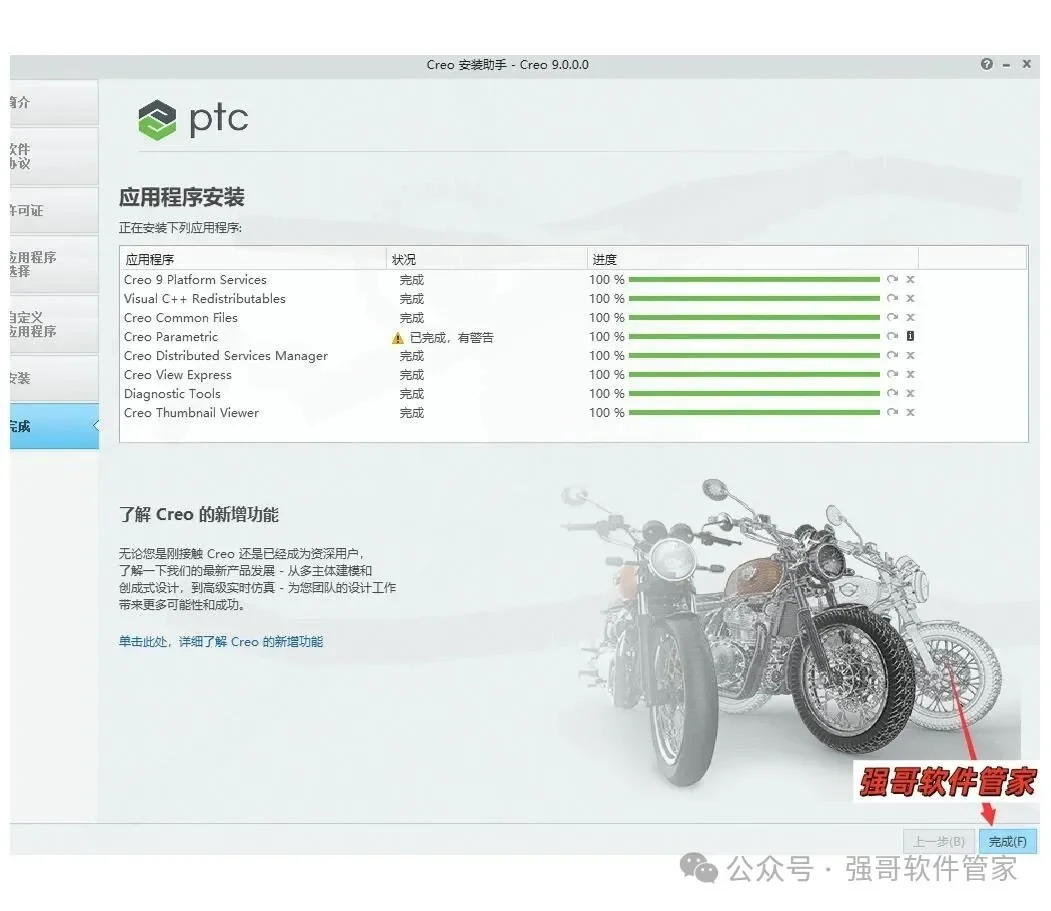Switch to the 安装 install step
This screenshot has width=1051, height=911.
click(x=54, y=378)
